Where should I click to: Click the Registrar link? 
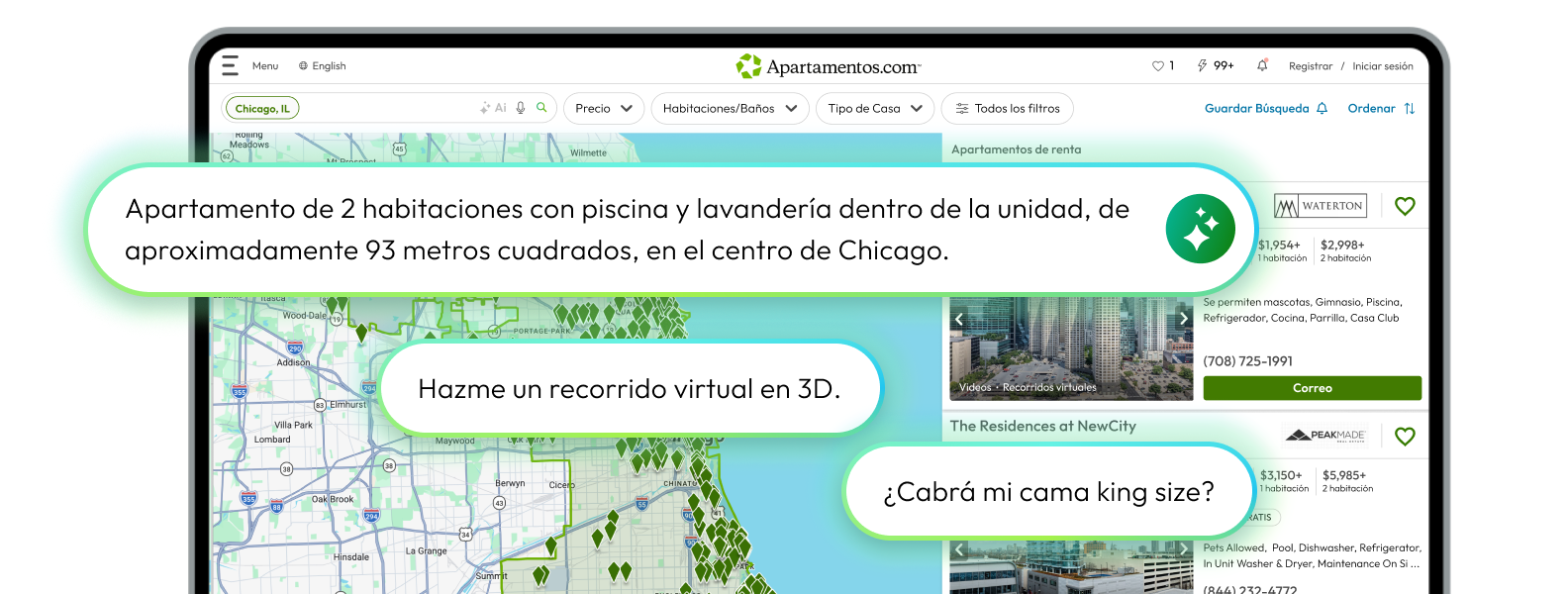coord(1311,66)
